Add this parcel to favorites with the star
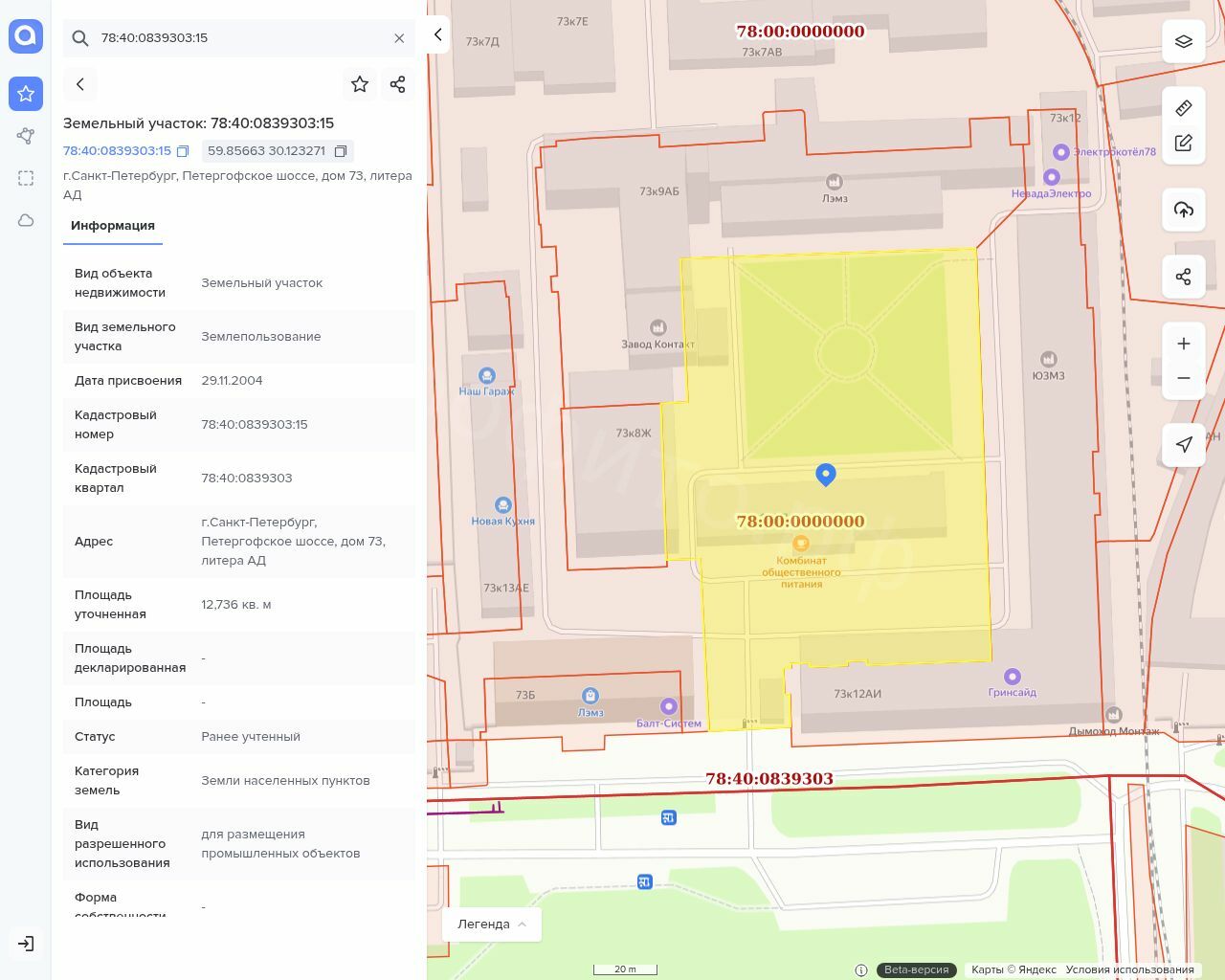Image resolution: width=1225 pixels, height=980 pixels. (x=360, y=84)
